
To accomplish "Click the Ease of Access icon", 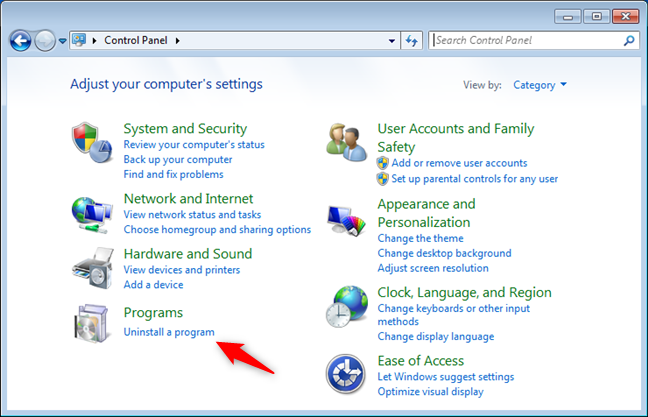I will [x=345, y=374].
